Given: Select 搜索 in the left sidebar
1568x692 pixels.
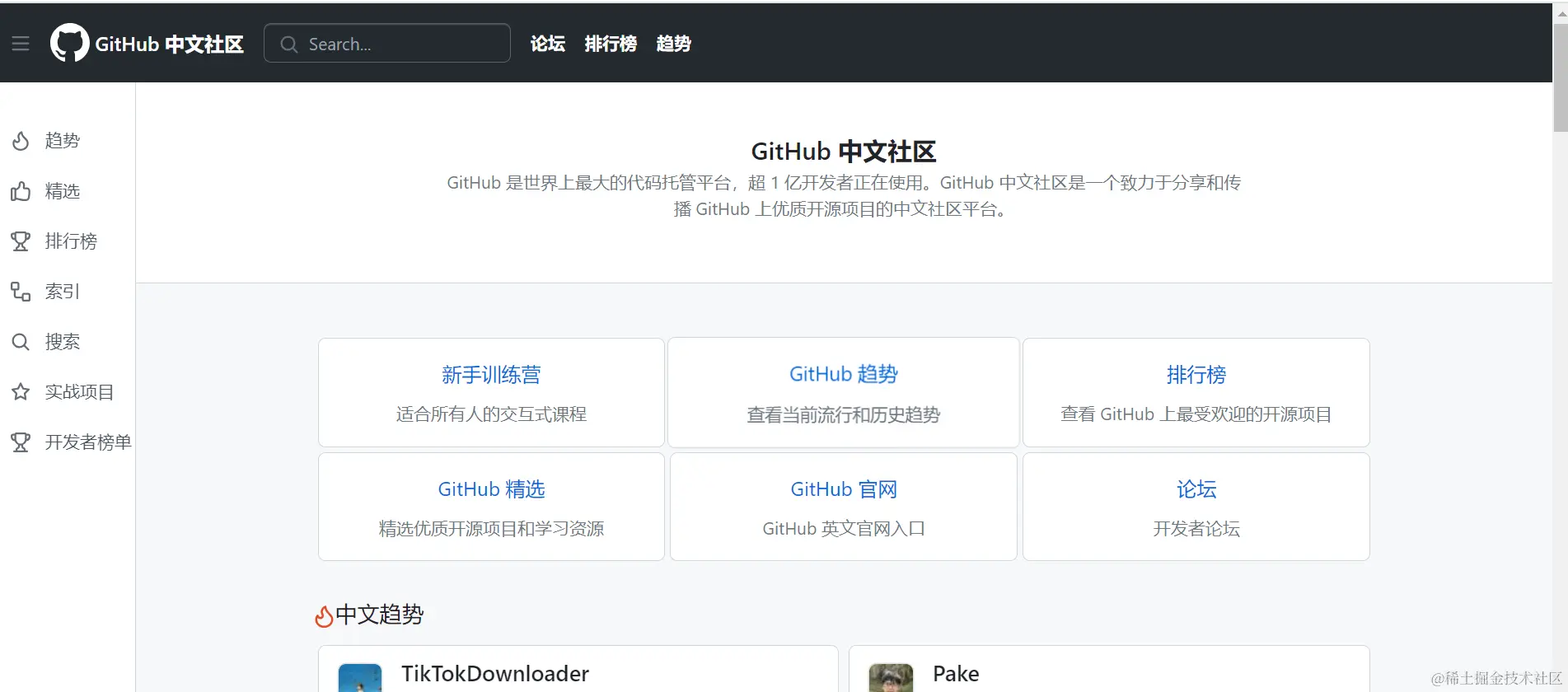Looking at the screenshot, I should pos(63,342).
